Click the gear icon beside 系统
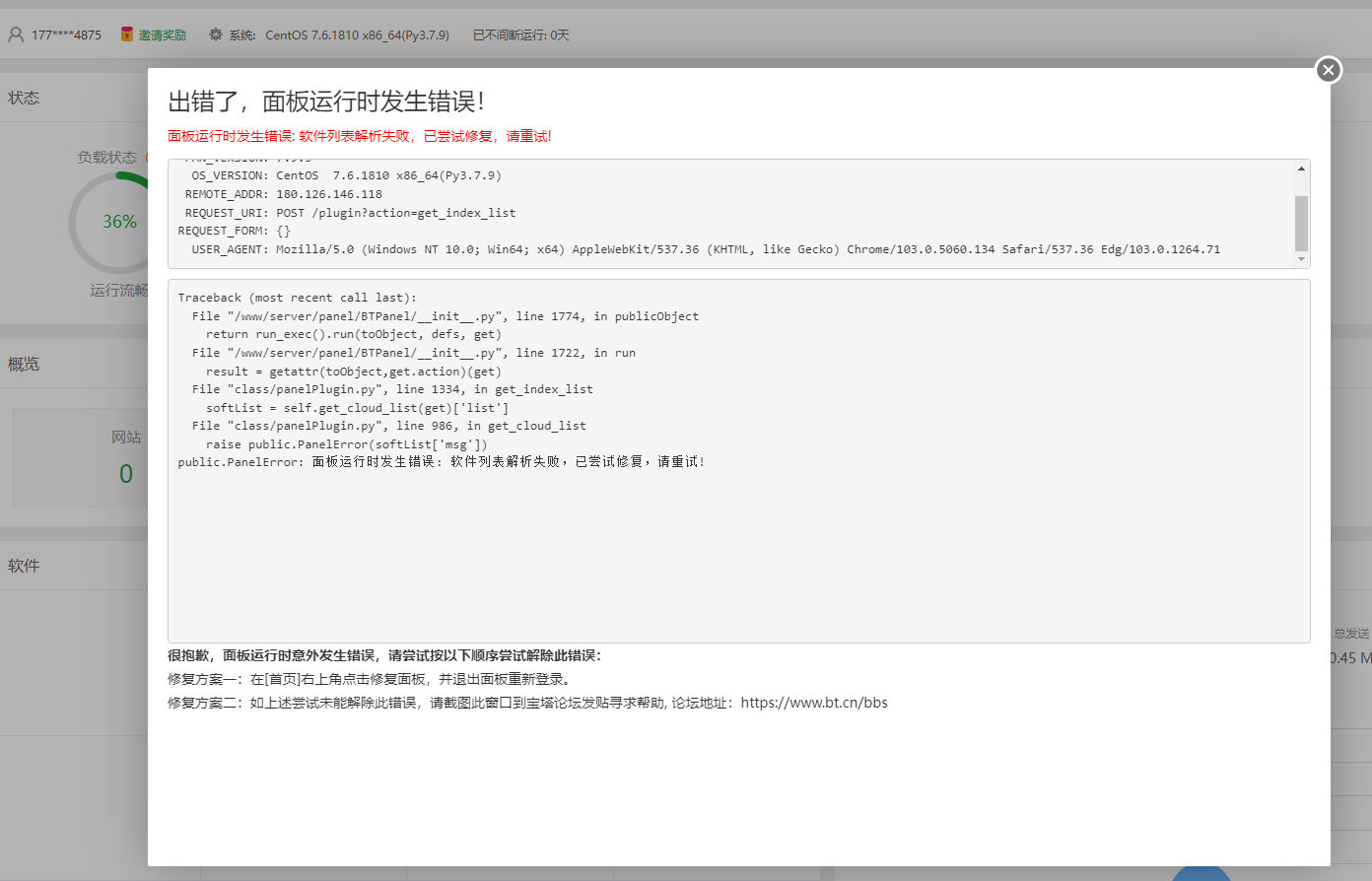Image resolution: width=1372 pixels, height=881 pixels. (216, 34)
